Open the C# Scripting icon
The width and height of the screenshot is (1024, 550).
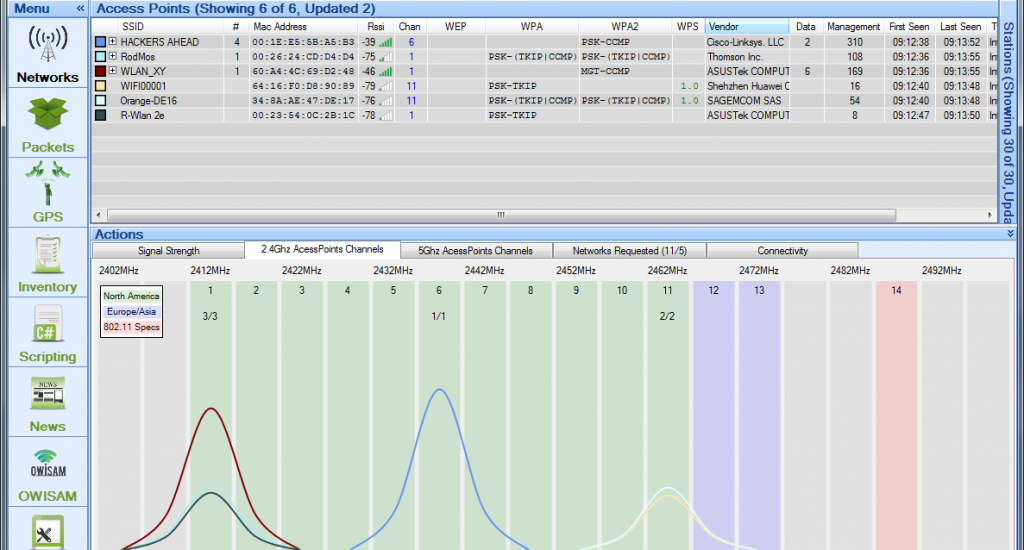click(x=47, y=324)
